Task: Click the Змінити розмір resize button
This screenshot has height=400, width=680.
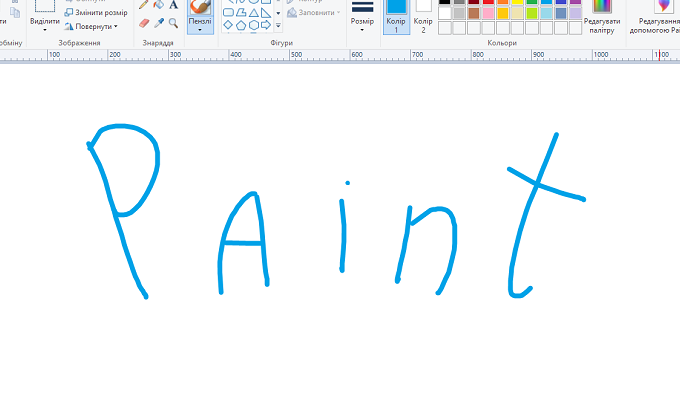Action: pos(96,13)
